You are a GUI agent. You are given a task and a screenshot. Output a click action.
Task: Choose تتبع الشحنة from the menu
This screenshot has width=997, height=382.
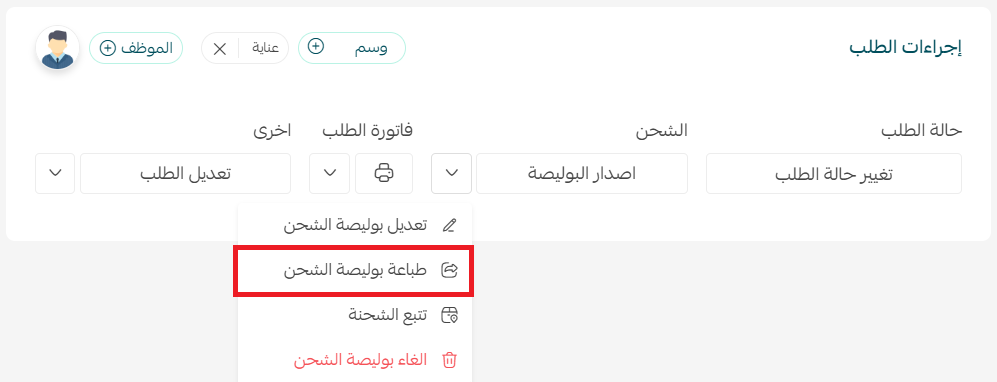coord(355,315)
